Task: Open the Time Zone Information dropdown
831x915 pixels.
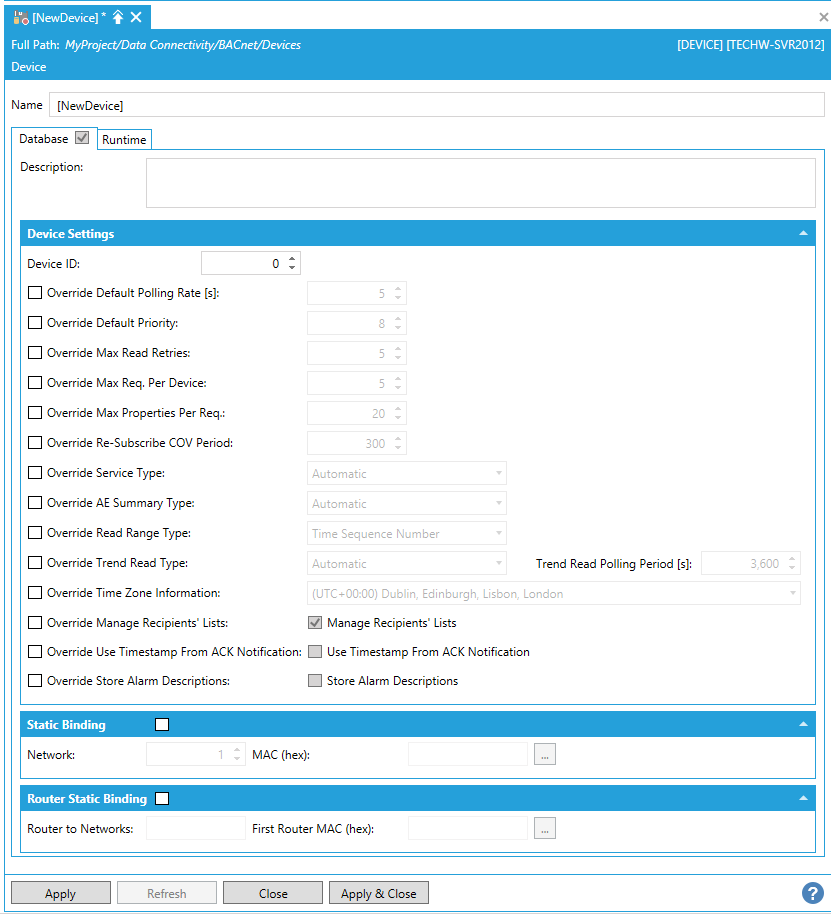Action: coord(553,594)
